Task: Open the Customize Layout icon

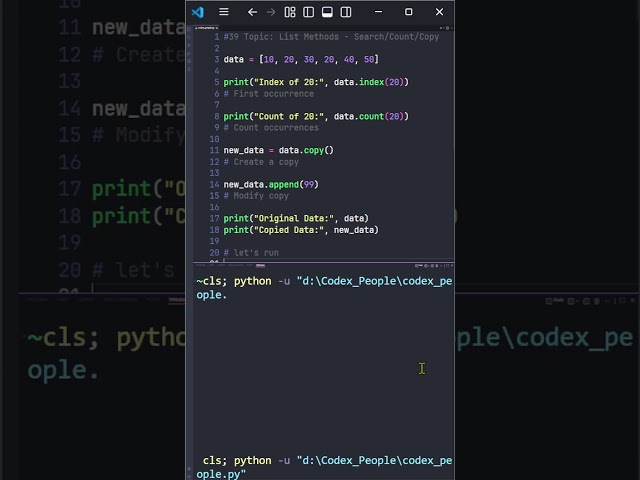Action: [x=290, y=12]
